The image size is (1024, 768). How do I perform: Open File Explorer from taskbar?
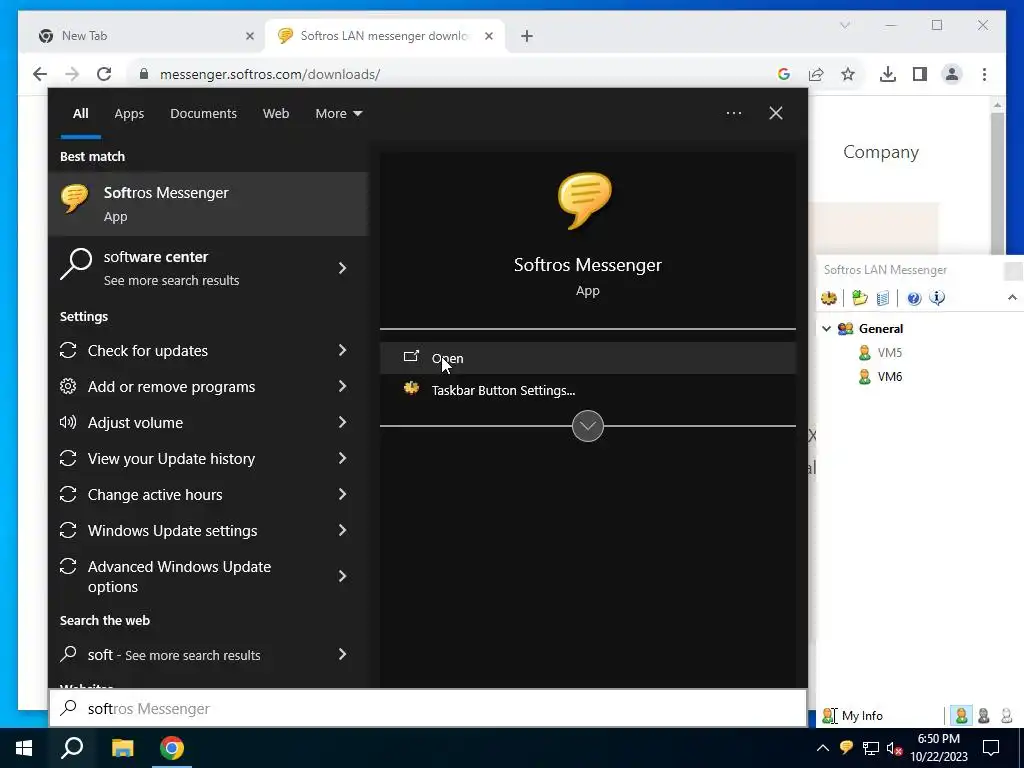pyautogui.click(x=122, y=748)
